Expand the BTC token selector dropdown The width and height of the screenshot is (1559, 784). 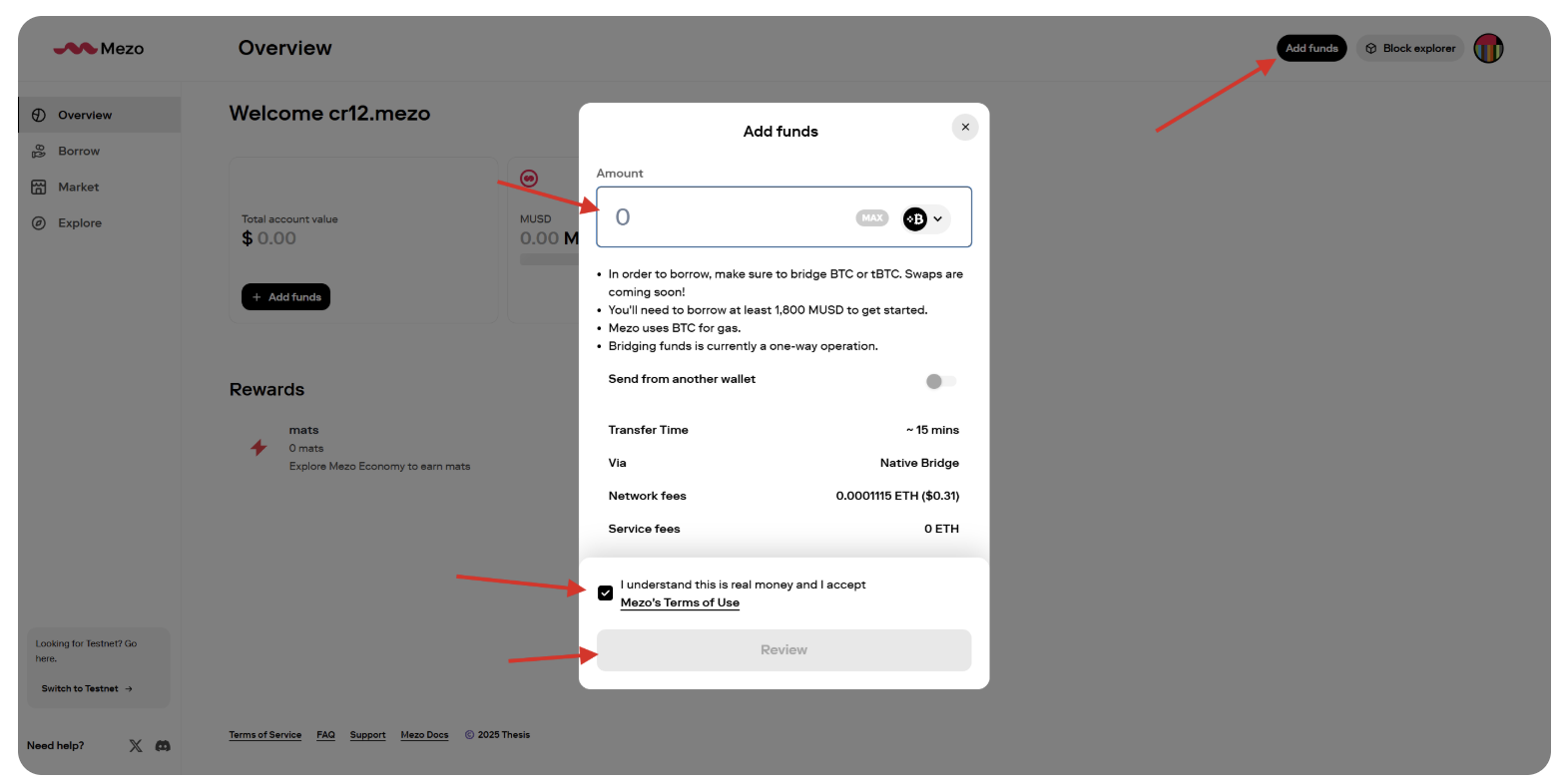(925, 218)
